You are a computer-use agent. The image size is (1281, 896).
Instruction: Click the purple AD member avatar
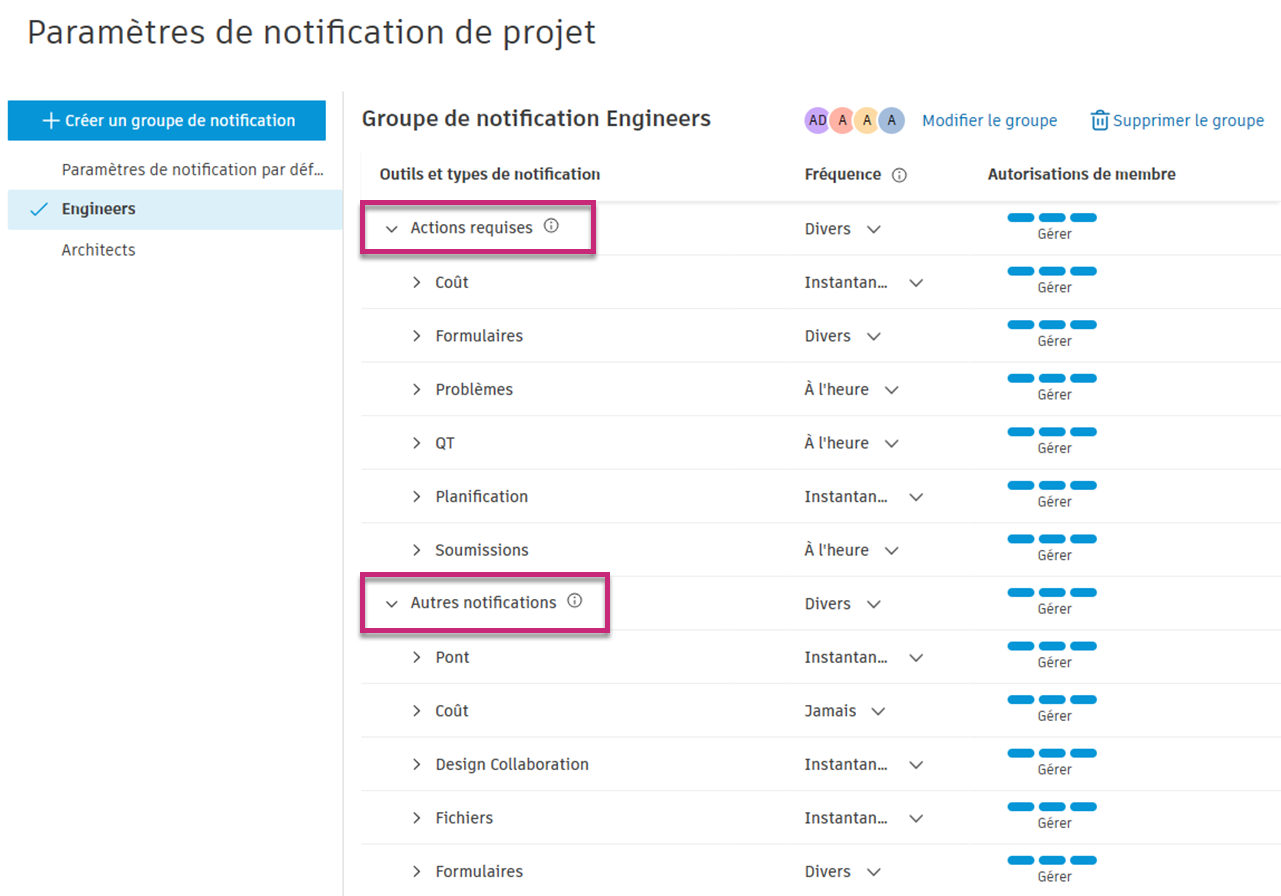pos(817,119)
